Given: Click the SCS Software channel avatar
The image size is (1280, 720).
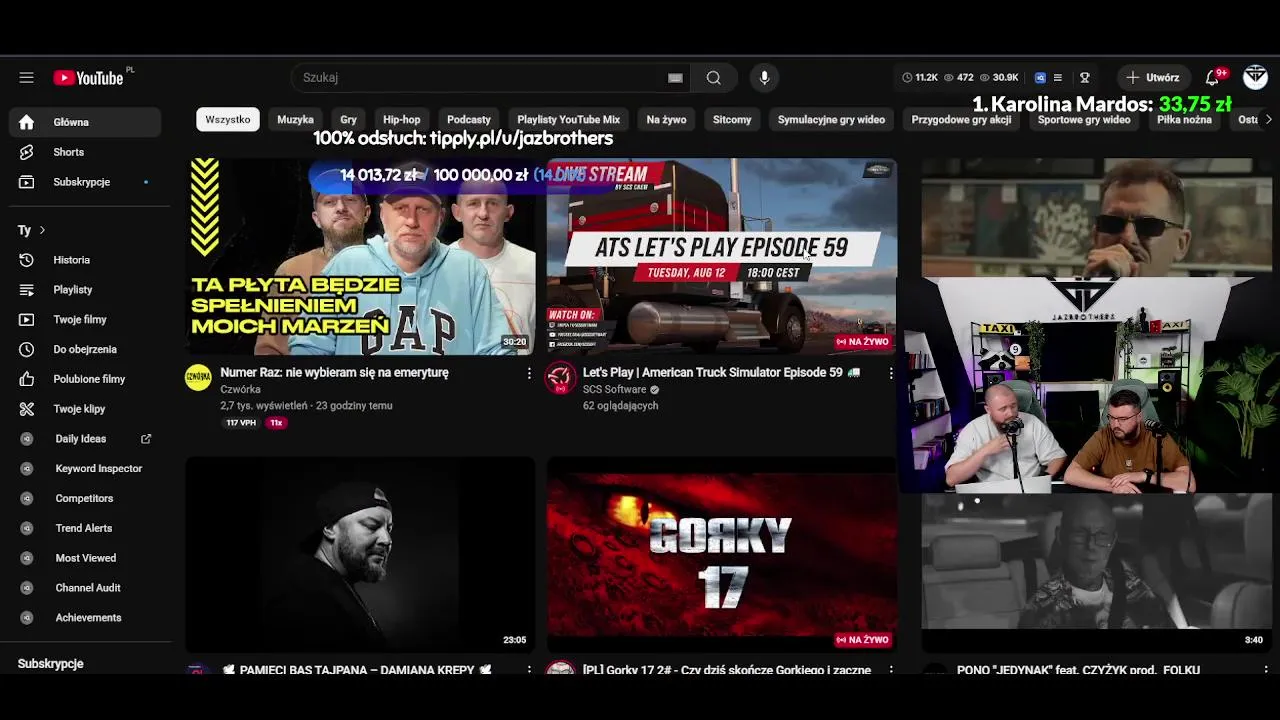Looking at the screenshot, I should pos(560,377).
